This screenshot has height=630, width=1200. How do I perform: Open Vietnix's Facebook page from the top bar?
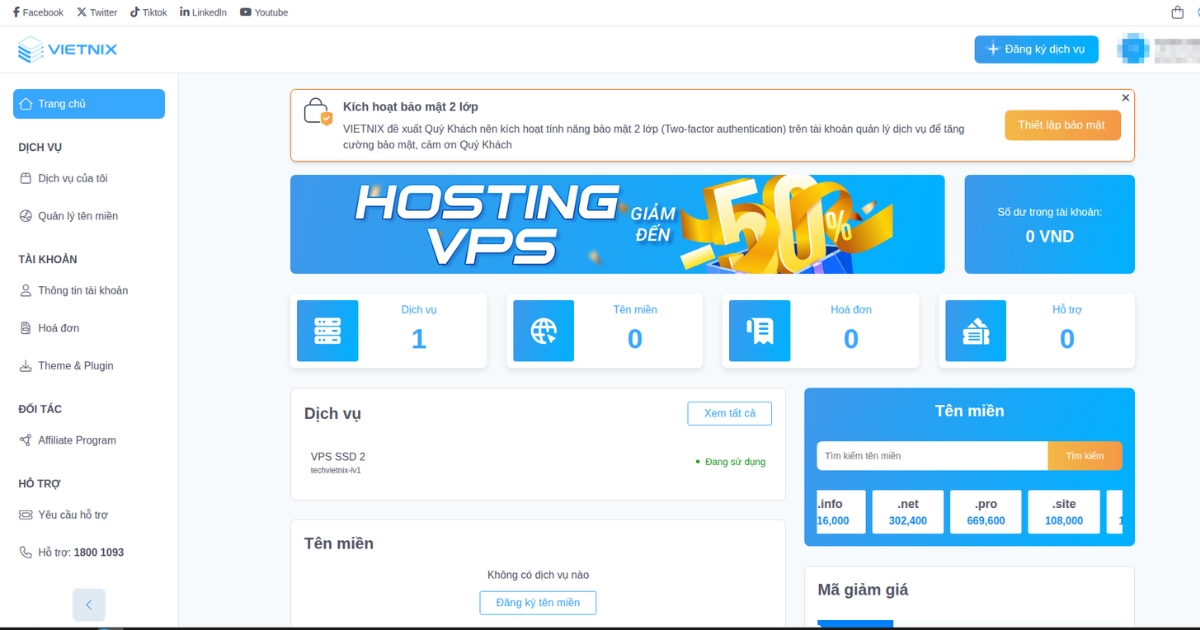pos(37,11)
